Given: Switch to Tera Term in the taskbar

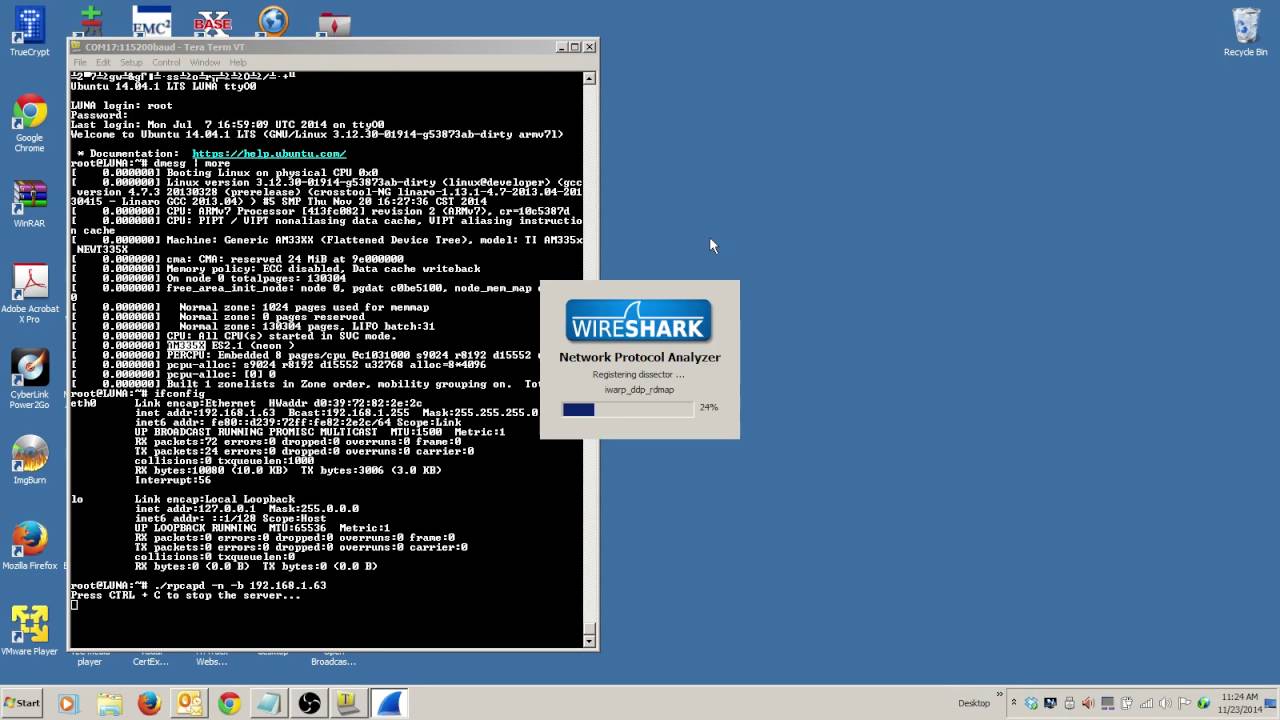Looking at the screenshot, I should click(349, 704).
